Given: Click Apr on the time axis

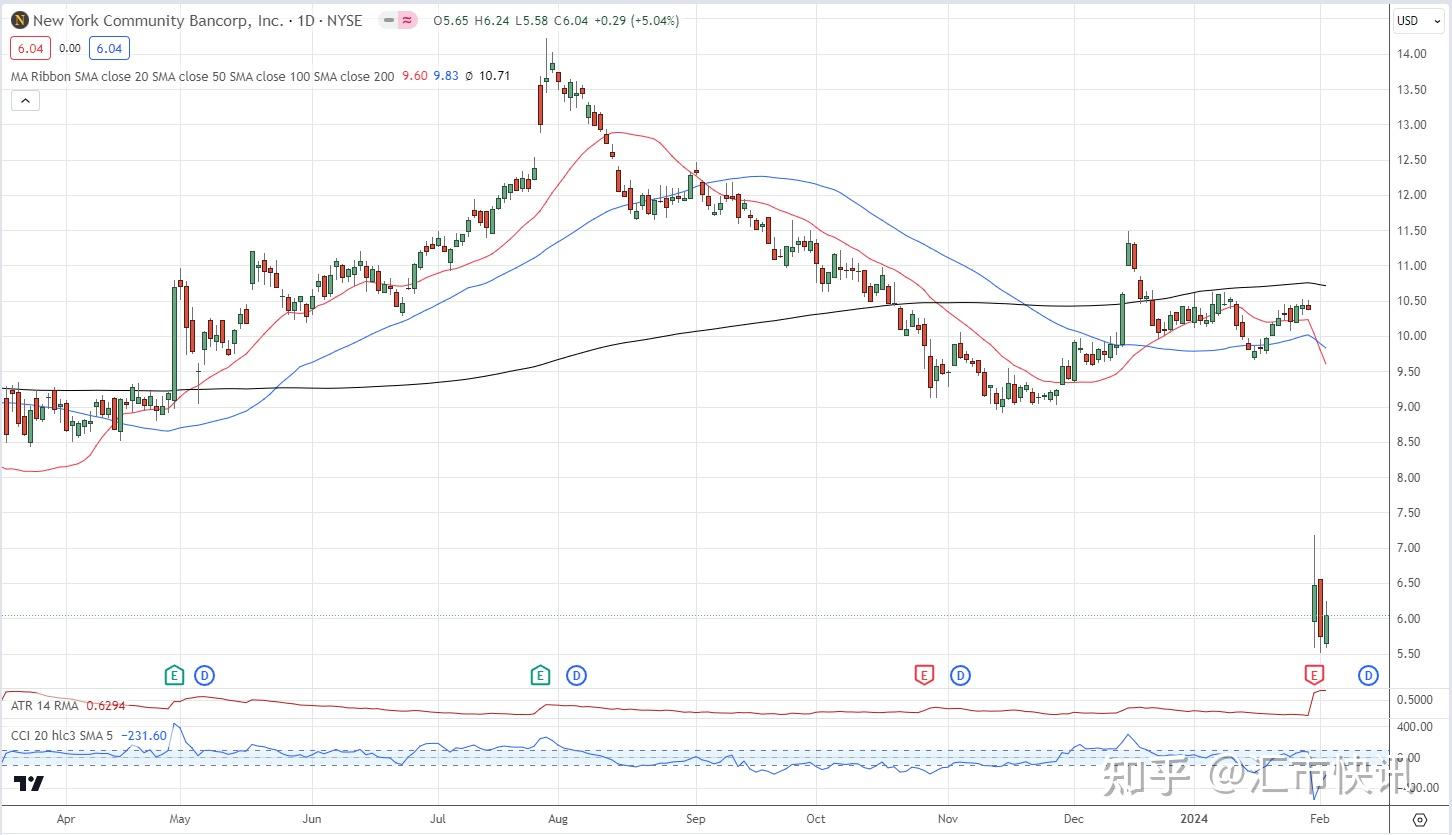Looking at the screenshot, I should click(x=67, y=818).
